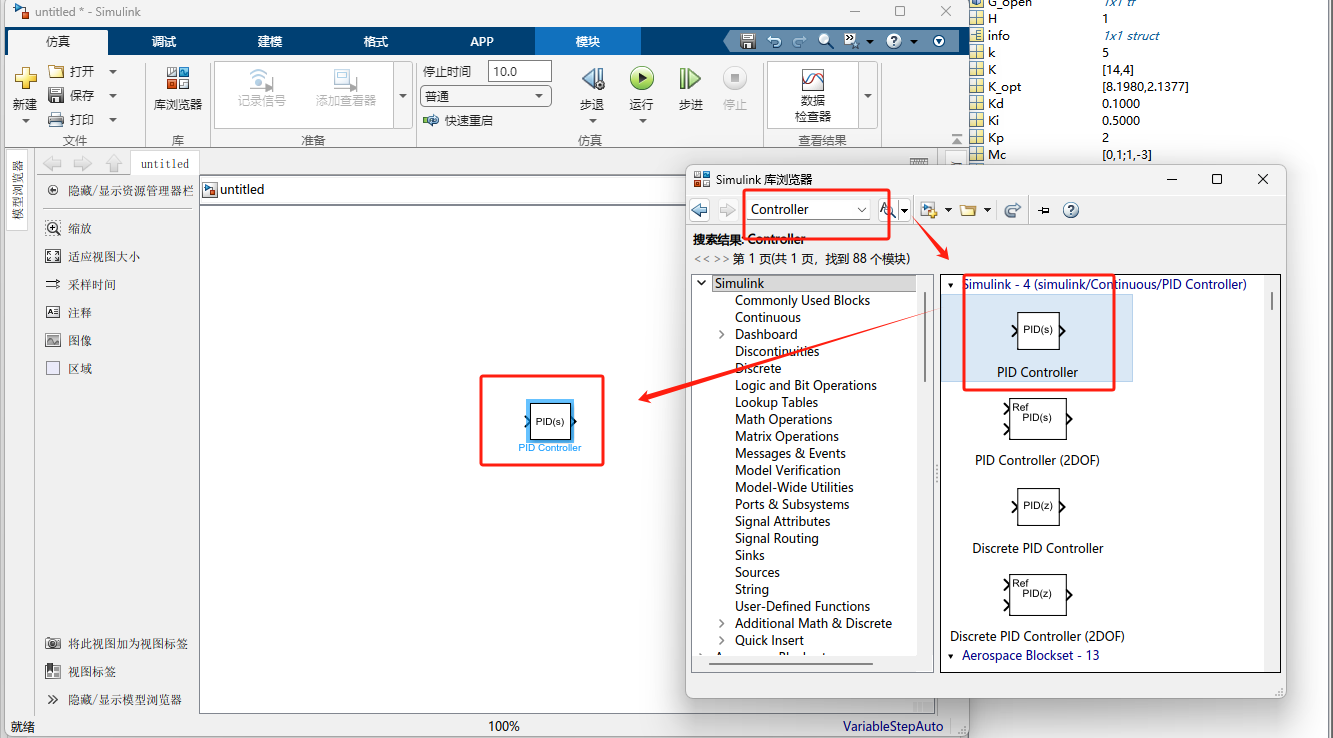Viewport: 1333px width, 738px height.
Task: Switch to the 建模 tab
Action: [x=270, y=42]
